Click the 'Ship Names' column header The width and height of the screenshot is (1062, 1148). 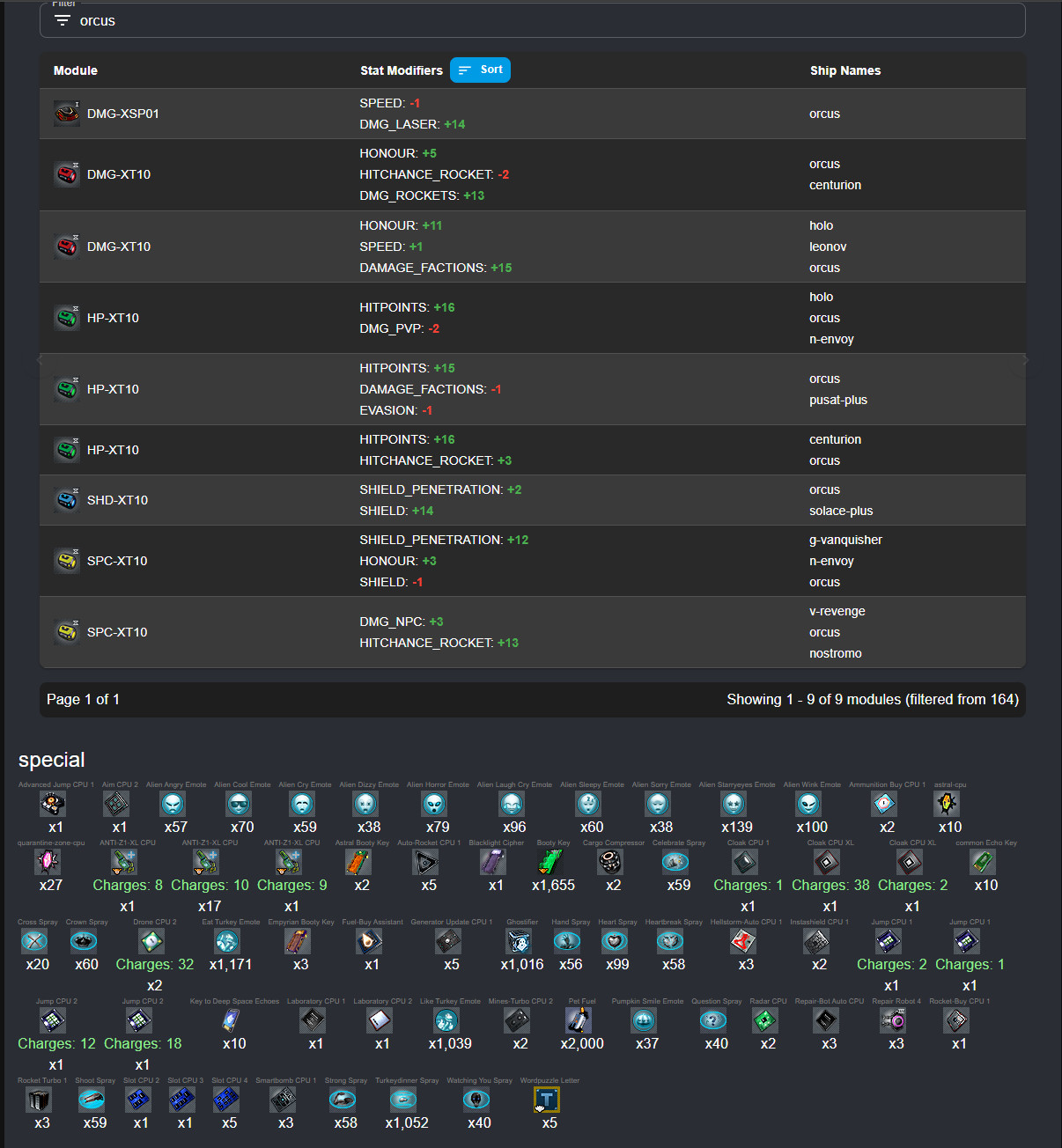(845, 70)
